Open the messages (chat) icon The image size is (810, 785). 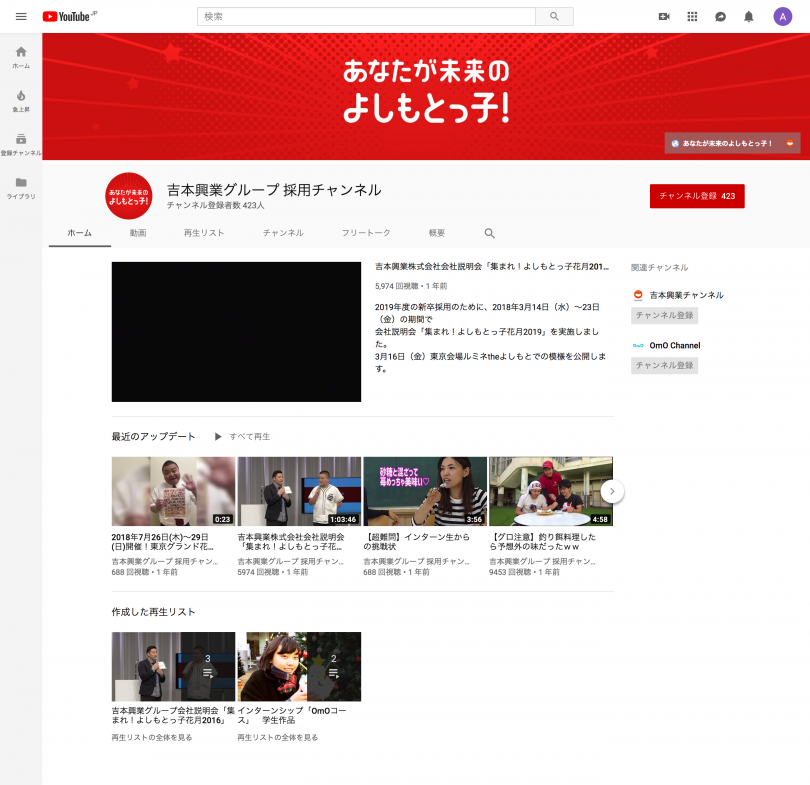click(720, 16)
